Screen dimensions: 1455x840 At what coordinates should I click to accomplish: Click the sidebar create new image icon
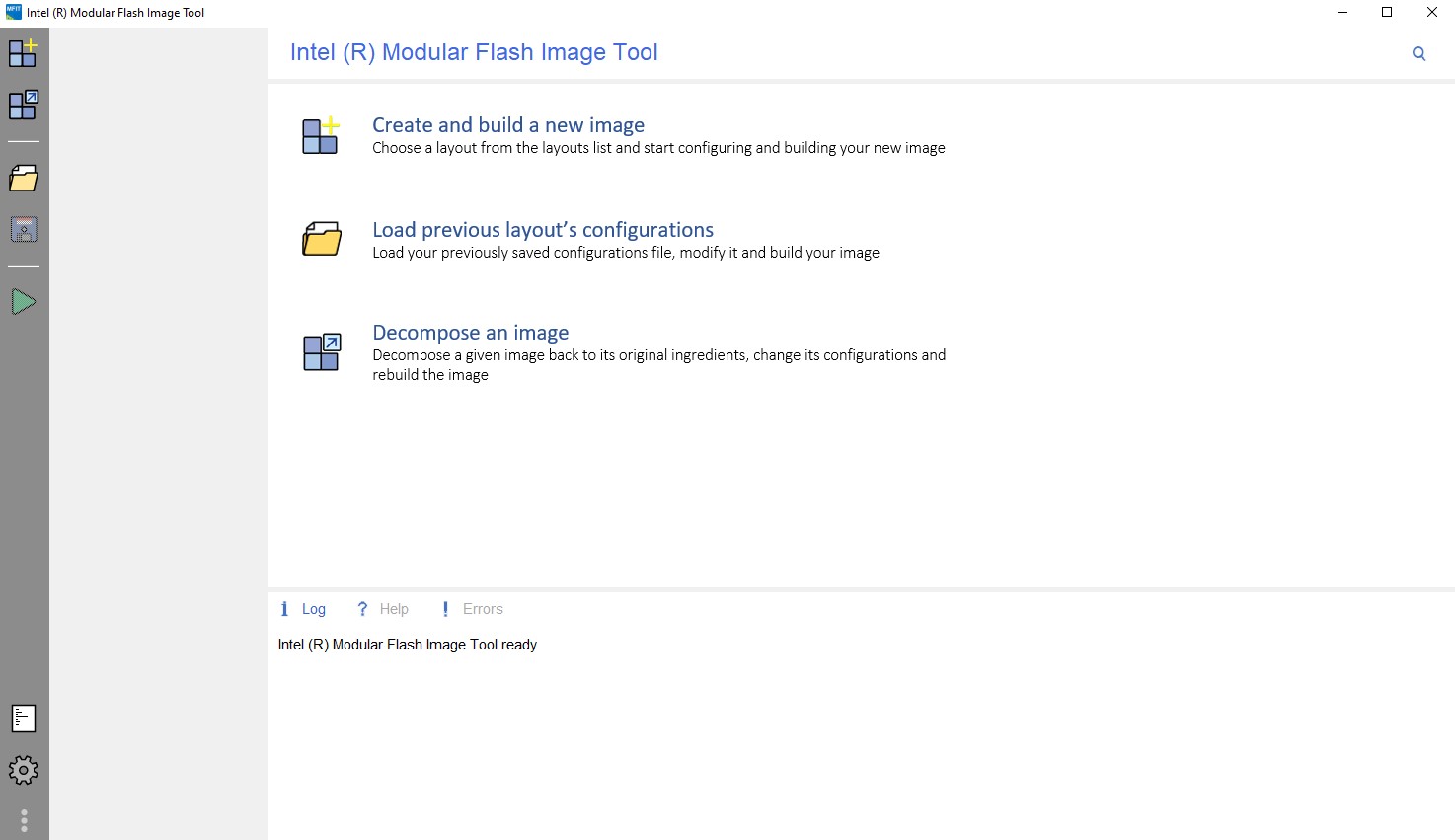point(23,53)
